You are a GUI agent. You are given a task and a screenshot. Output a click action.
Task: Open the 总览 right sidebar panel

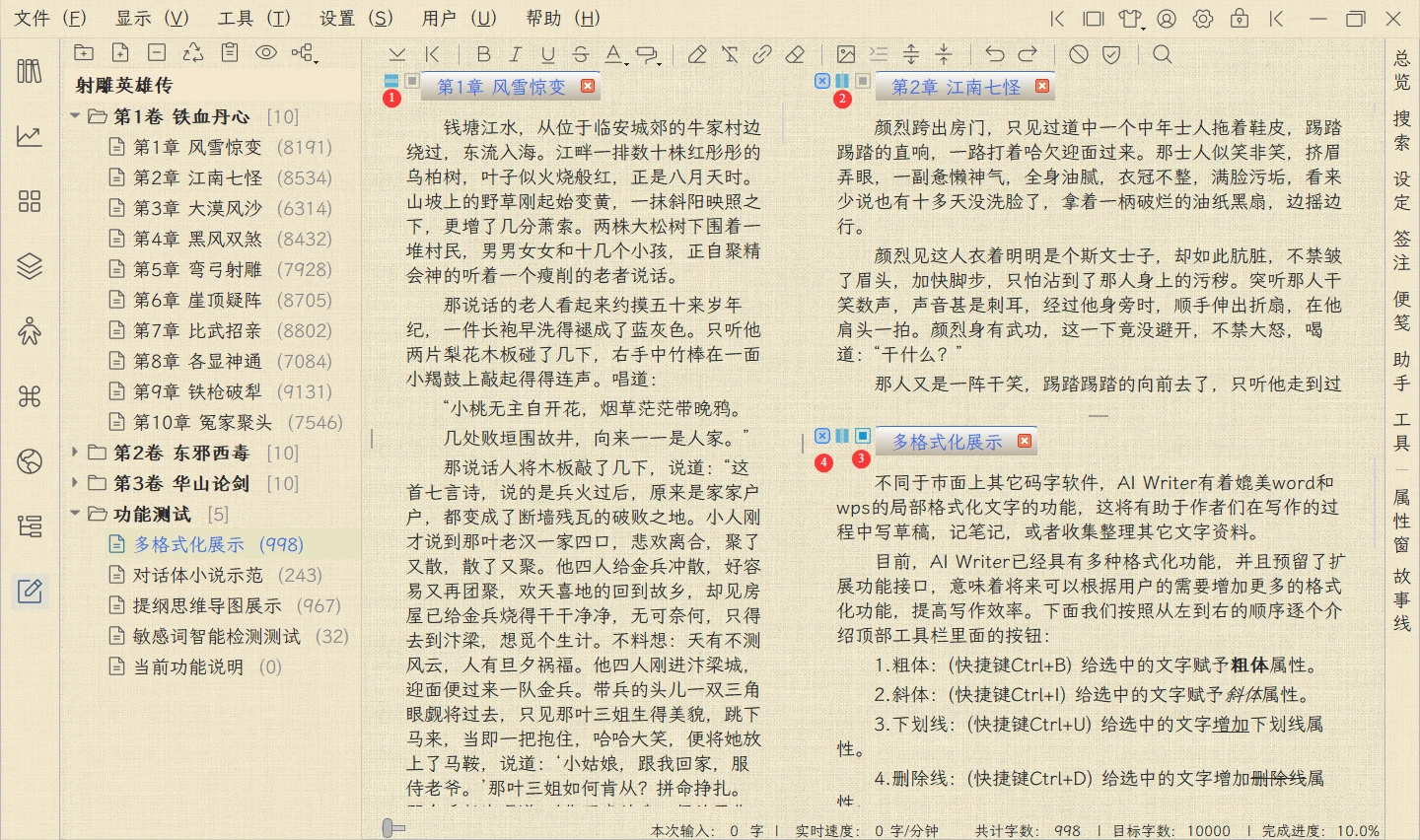click(x=1402, y=70)
